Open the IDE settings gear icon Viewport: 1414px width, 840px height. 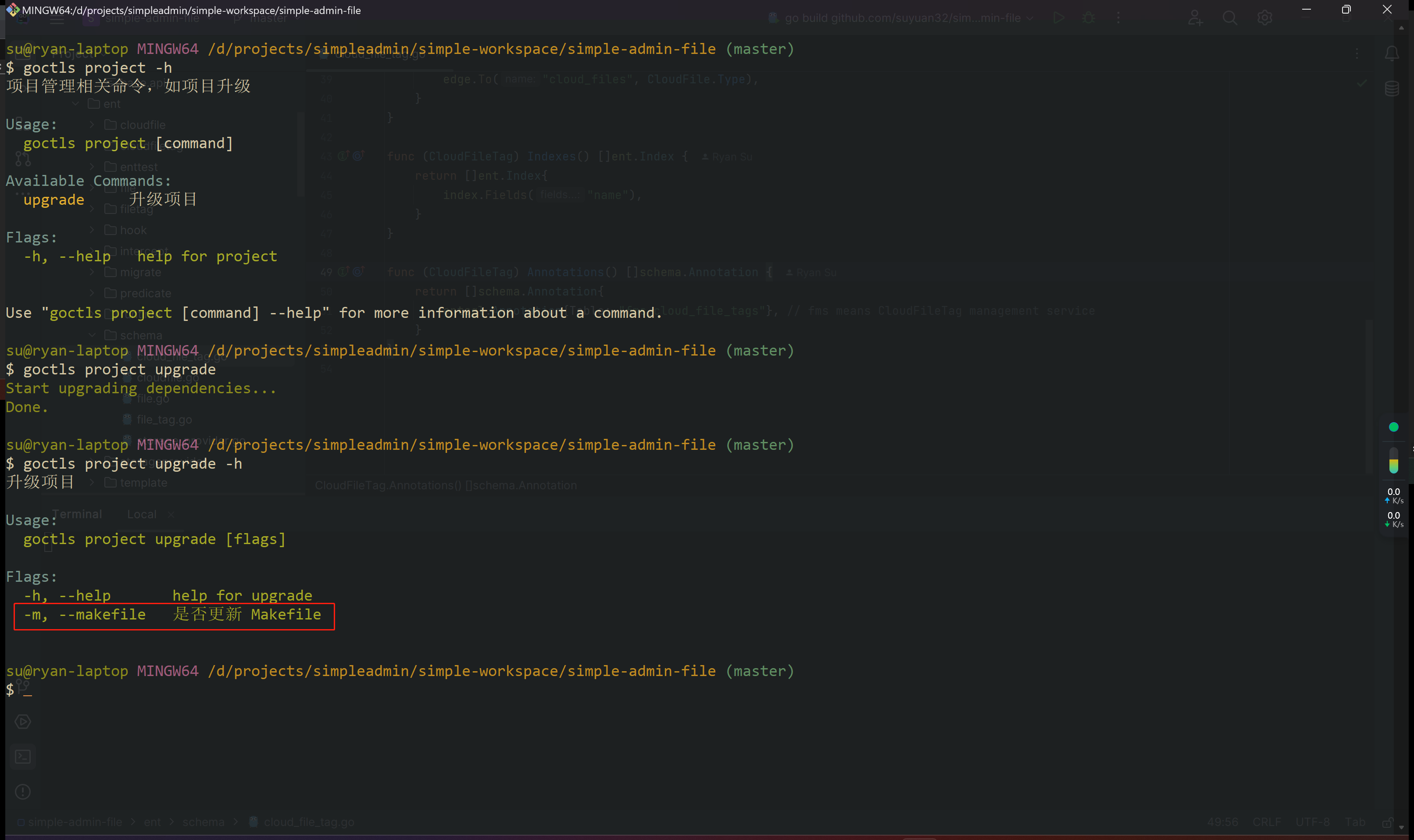point(1264,18)
